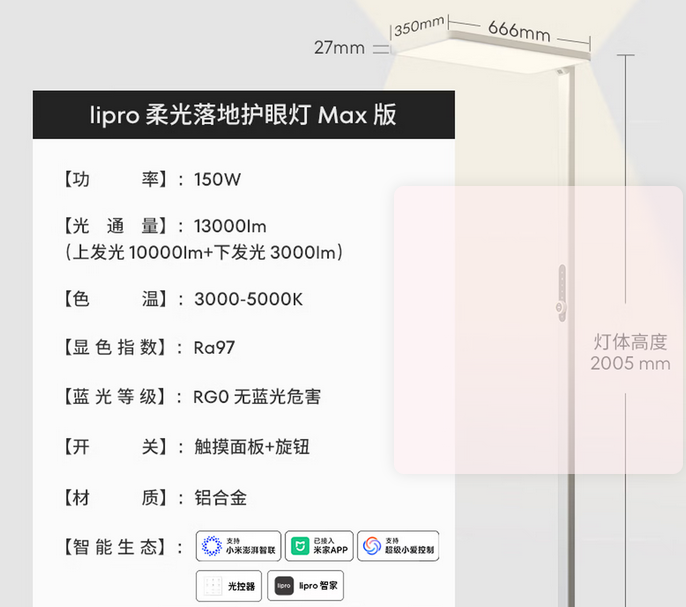Click the power value 150W
This screenshot has height=607, width=686.
coord(217,179)
